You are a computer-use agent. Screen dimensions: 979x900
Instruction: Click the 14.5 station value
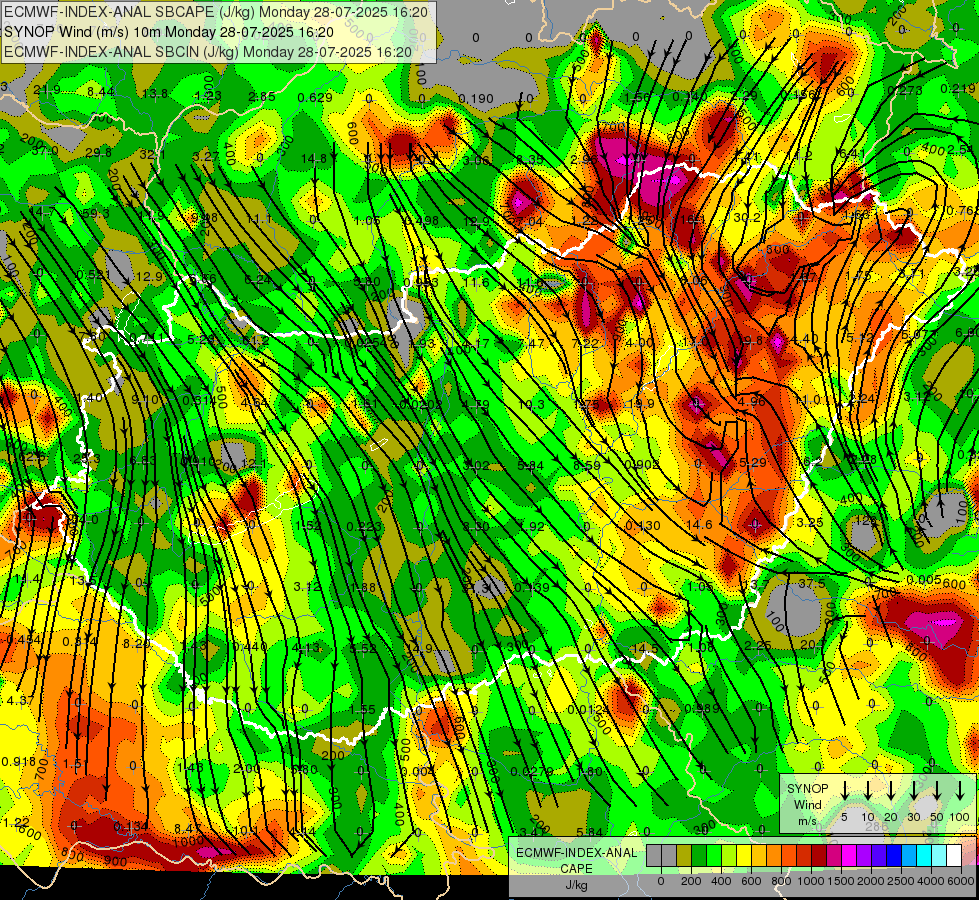(645, 649)
